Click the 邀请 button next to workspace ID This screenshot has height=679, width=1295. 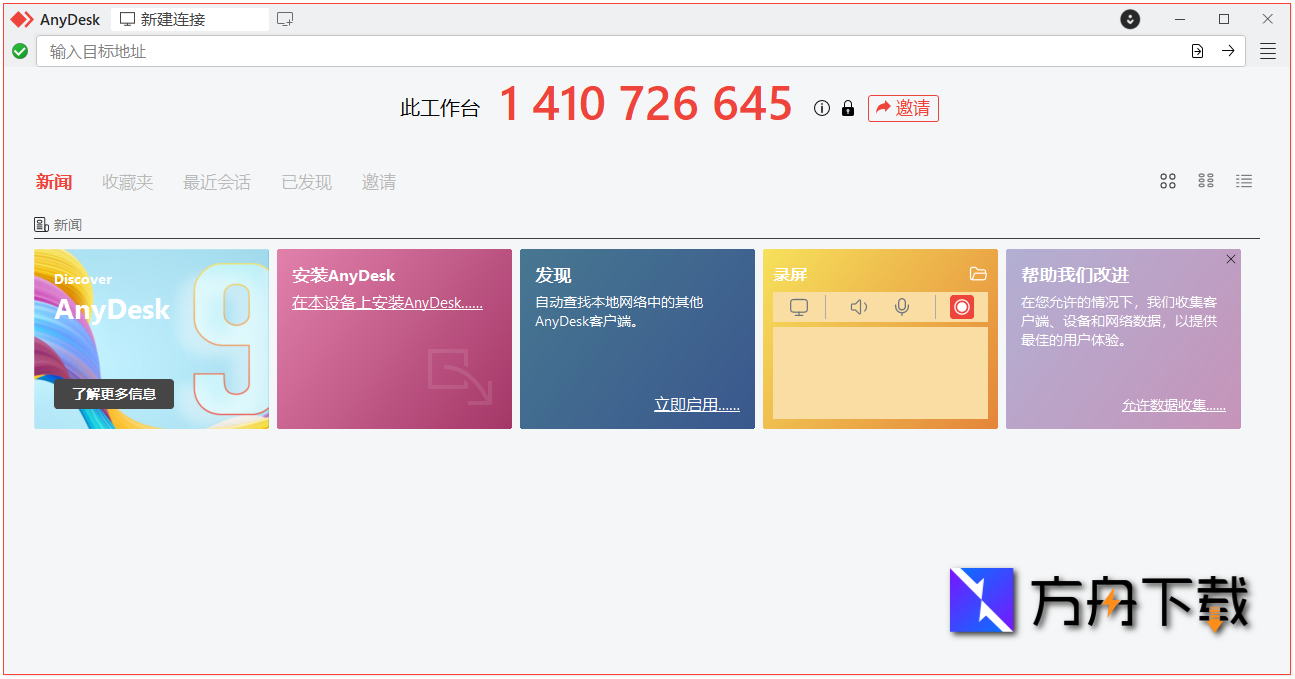(903, 108)
